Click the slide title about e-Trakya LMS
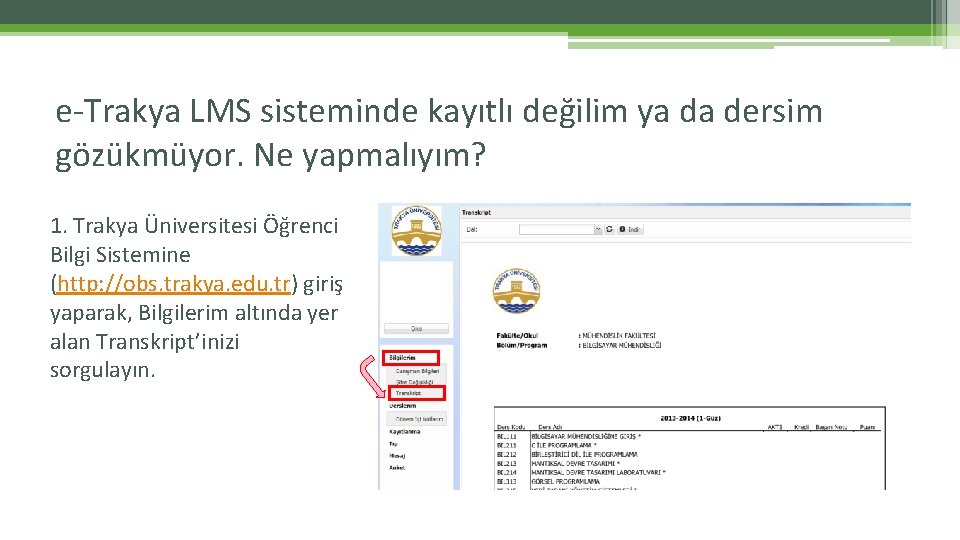Image resolution: width=960 pixels, height=540 pixels. 438,133
